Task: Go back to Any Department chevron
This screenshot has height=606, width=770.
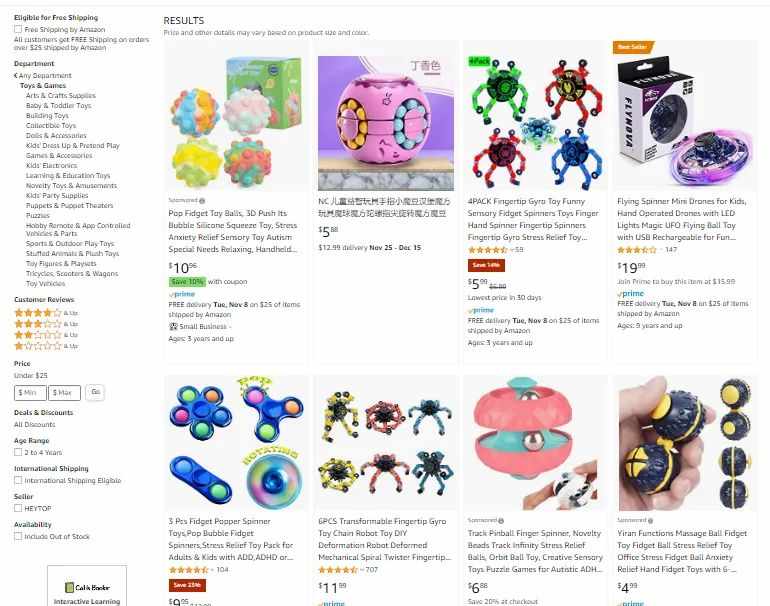Action: point(16,75)
